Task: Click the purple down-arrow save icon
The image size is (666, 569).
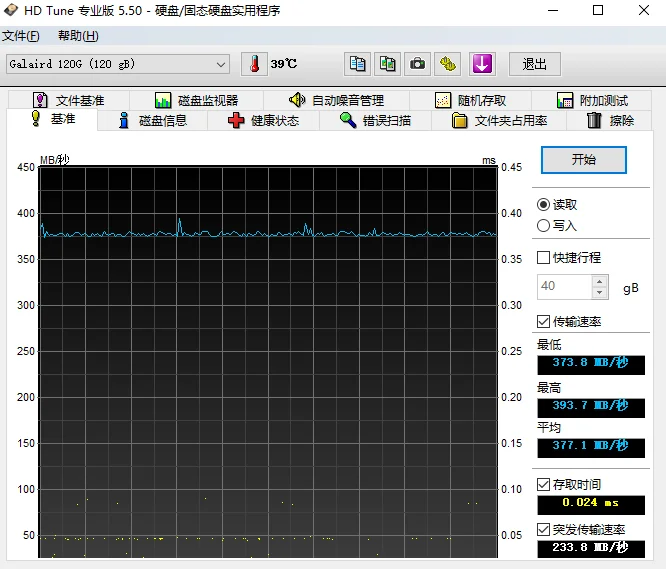Action: (x=482, y=64)
